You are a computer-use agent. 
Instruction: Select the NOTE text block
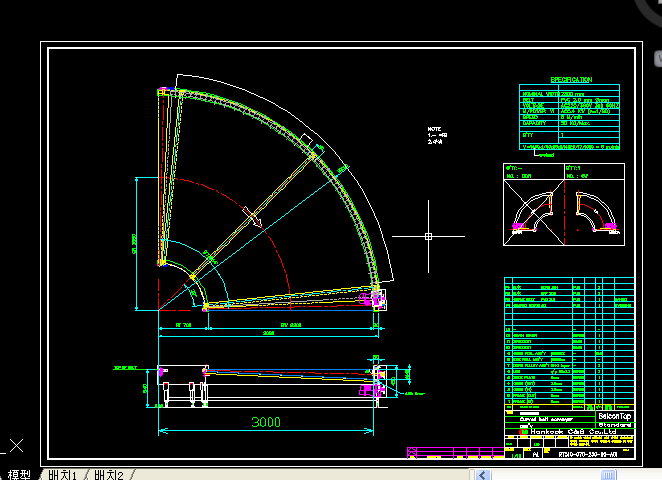(x=437, y=136)
